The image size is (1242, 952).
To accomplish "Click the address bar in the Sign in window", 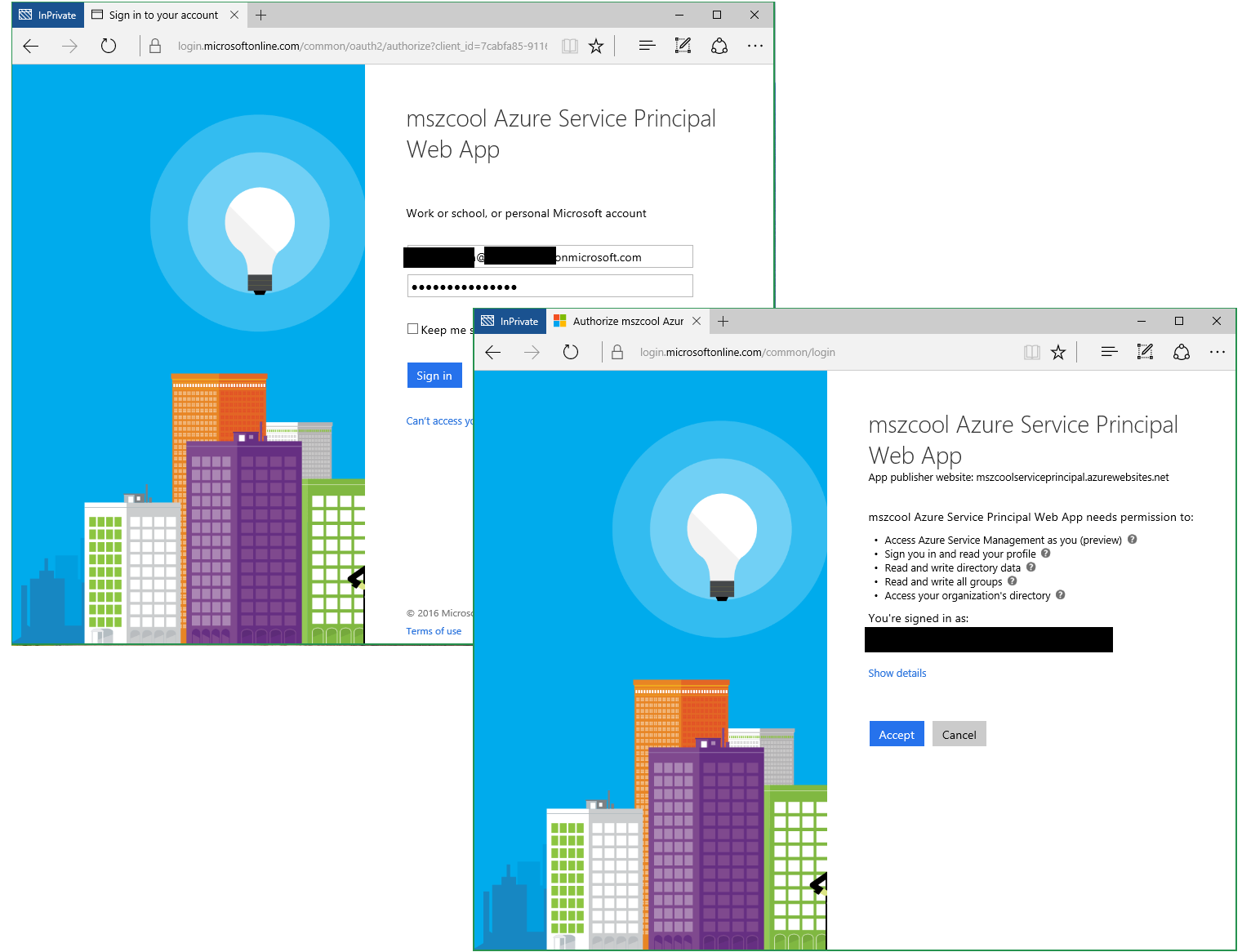I will point(363,47).
